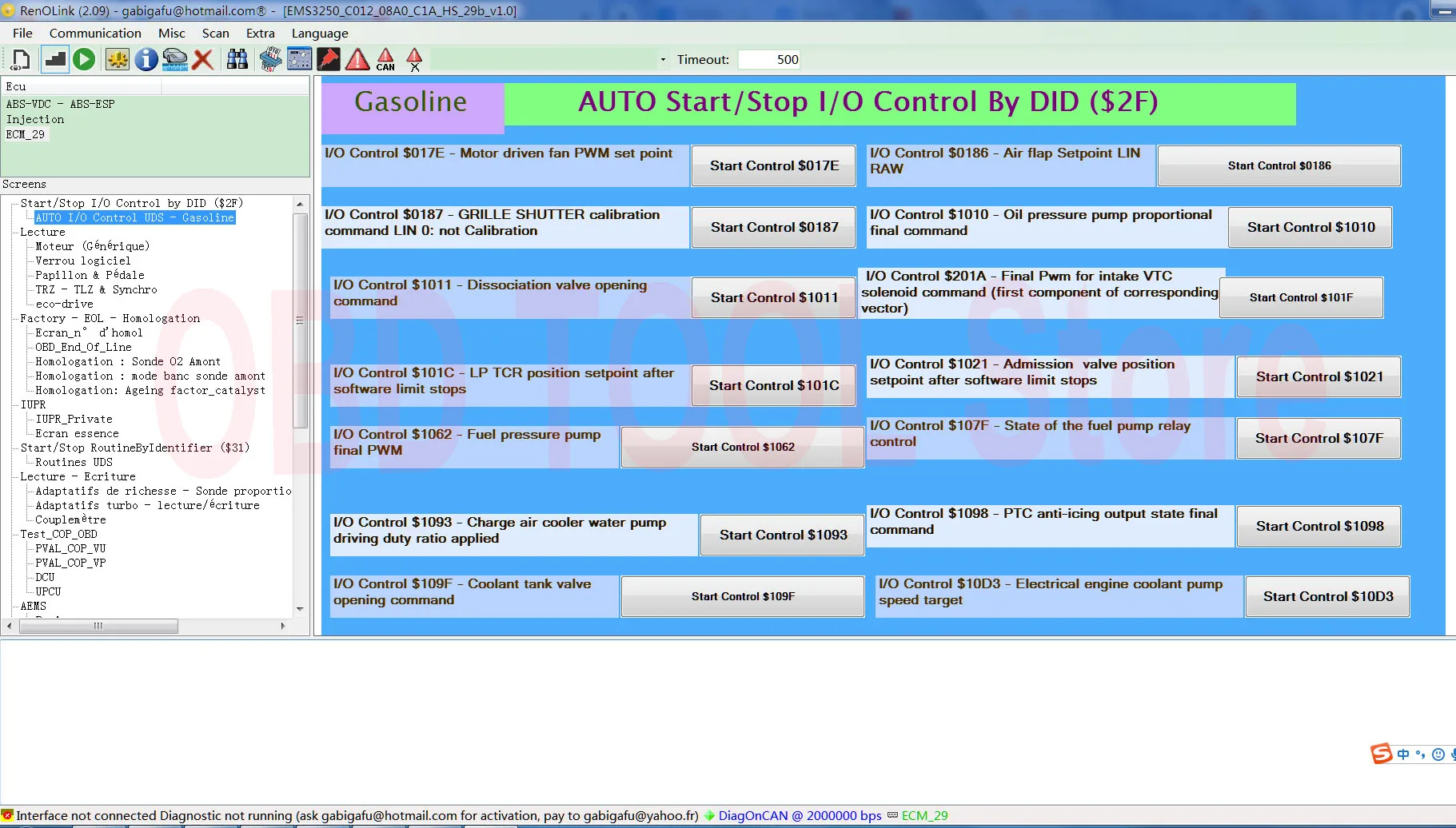Image resolution: width=1456 pixels, height=828 pixels.
Task: Open the Scan menu
Action: point(216,33)
